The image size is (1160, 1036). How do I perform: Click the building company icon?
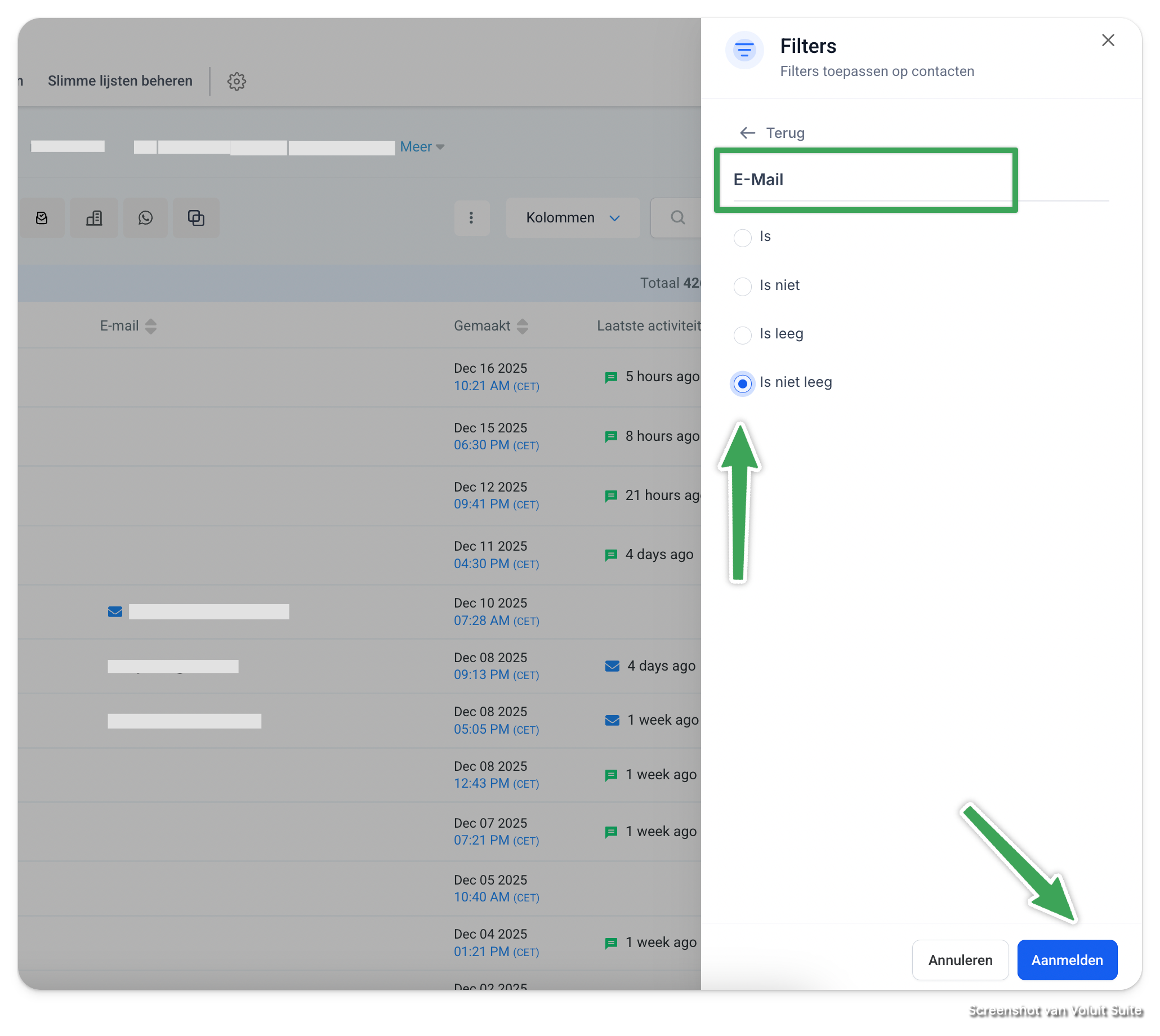point(94,218)
